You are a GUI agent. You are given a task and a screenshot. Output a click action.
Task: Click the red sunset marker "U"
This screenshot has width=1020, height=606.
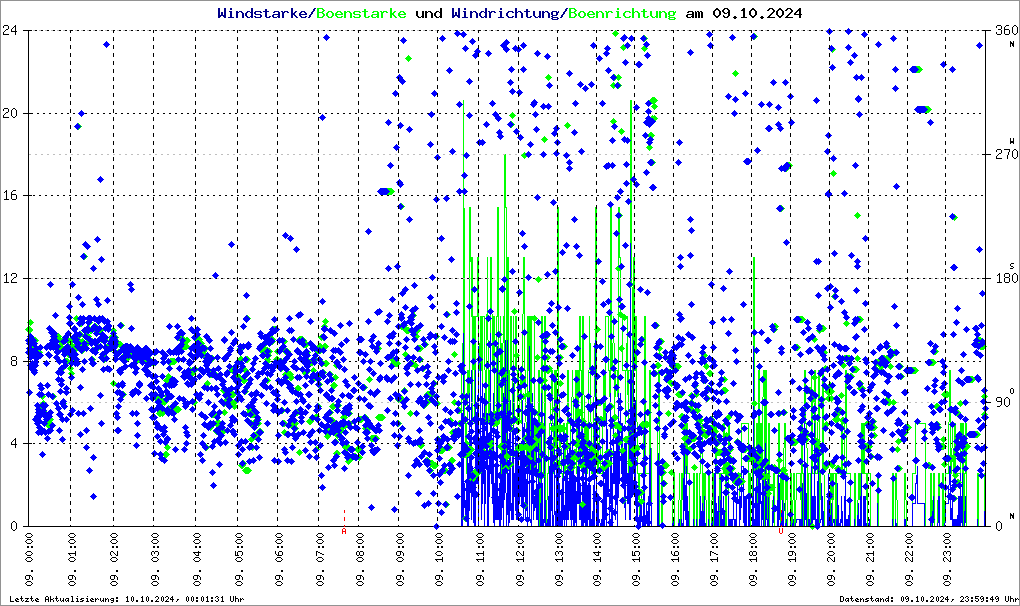pyautogui.click(x=781, y=531)
